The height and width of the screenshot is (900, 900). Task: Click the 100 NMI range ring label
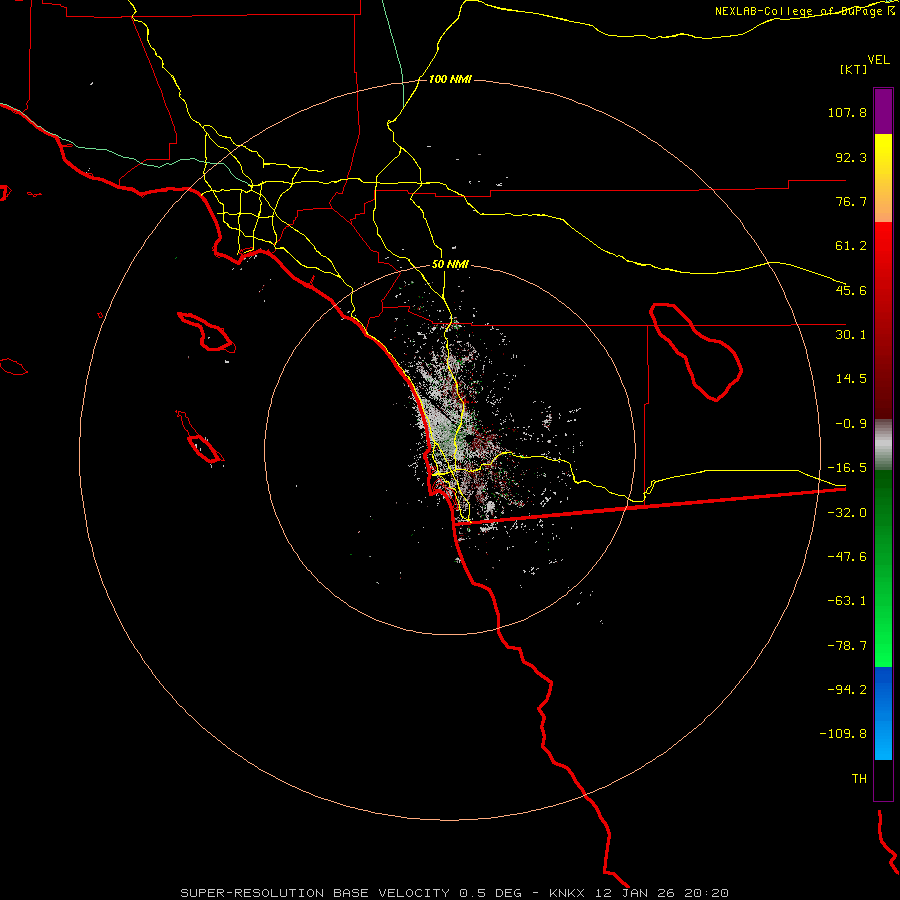[450, 79]
